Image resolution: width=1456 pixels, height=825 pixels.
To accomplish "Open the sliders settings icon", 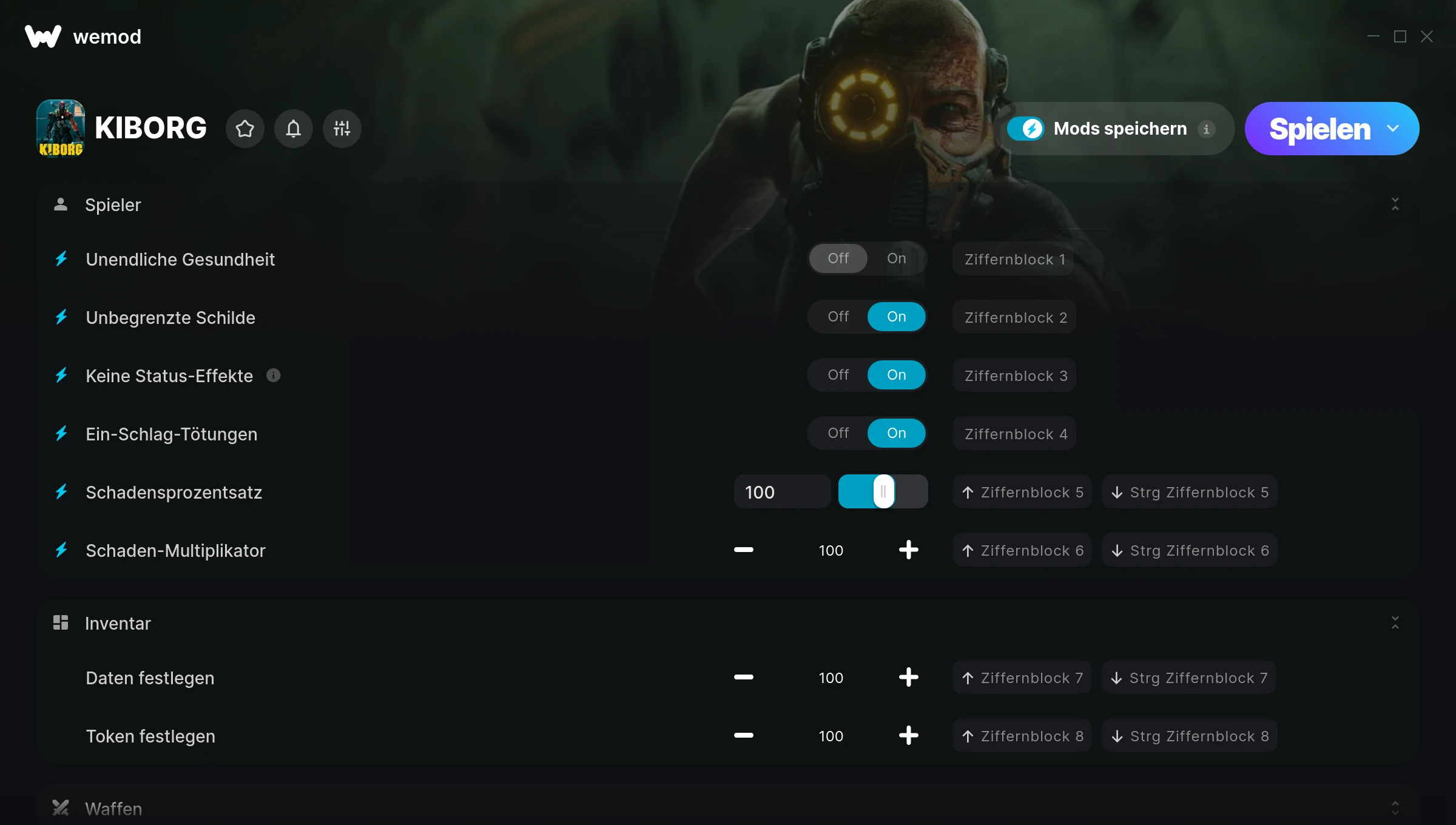I will pyautogui.click(x=342, y=129).
